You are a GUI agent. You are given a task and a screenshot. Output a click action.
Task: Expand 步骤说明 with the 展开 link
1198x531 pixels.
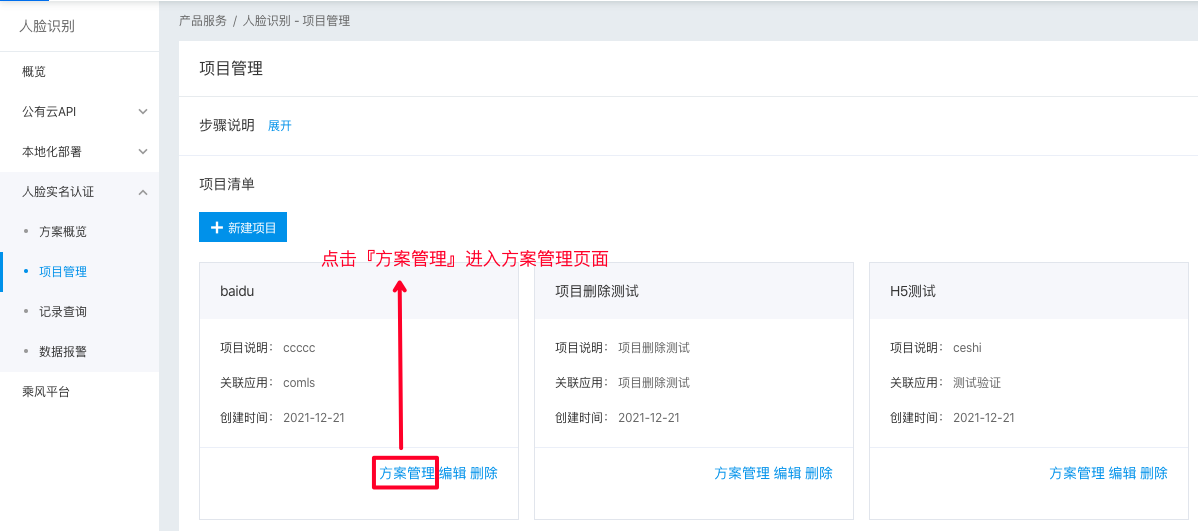[280, 125]
